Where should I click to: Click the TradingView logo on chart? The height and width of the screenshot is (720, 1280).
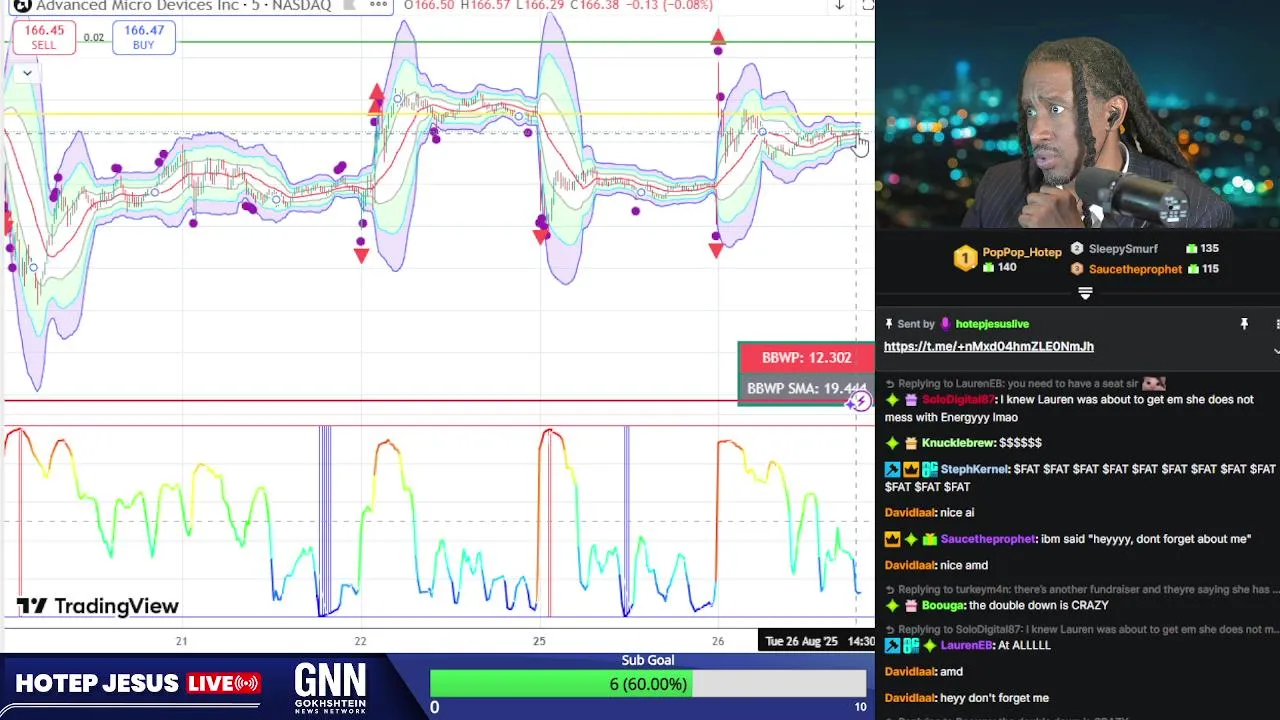tap(97, 606)
